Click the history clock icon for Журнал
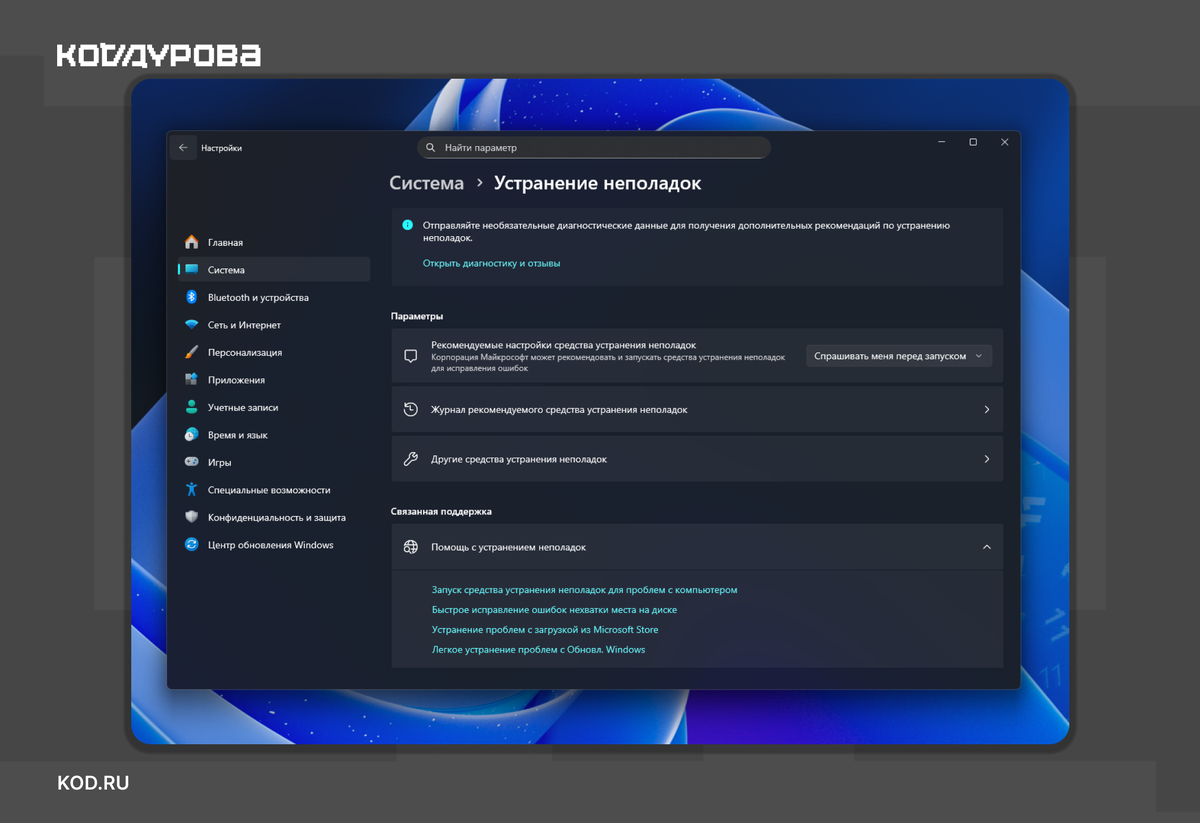Viewport: 1200px width, 823px height. tap(410, 409)
